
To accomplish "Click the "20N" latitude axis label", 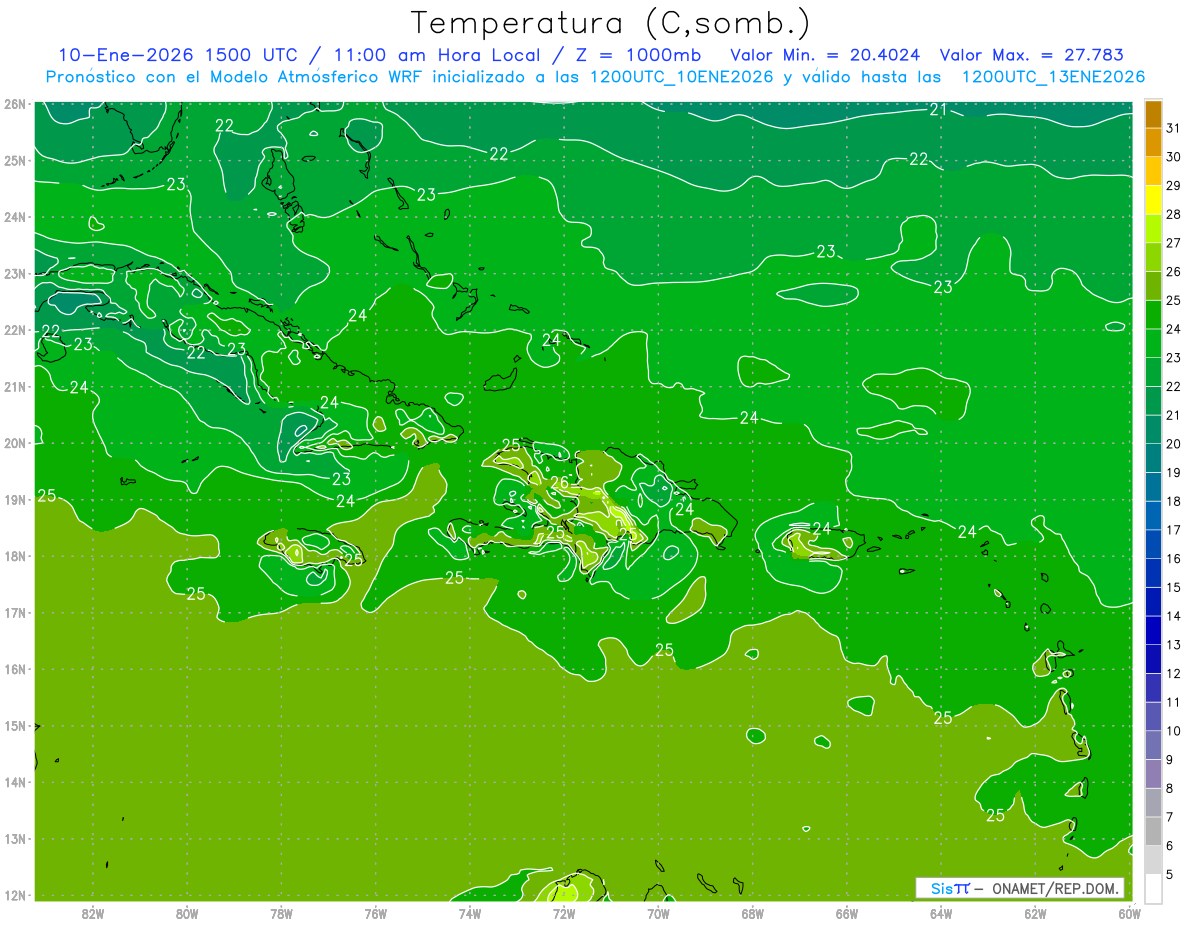I will [x=15, y=443].
